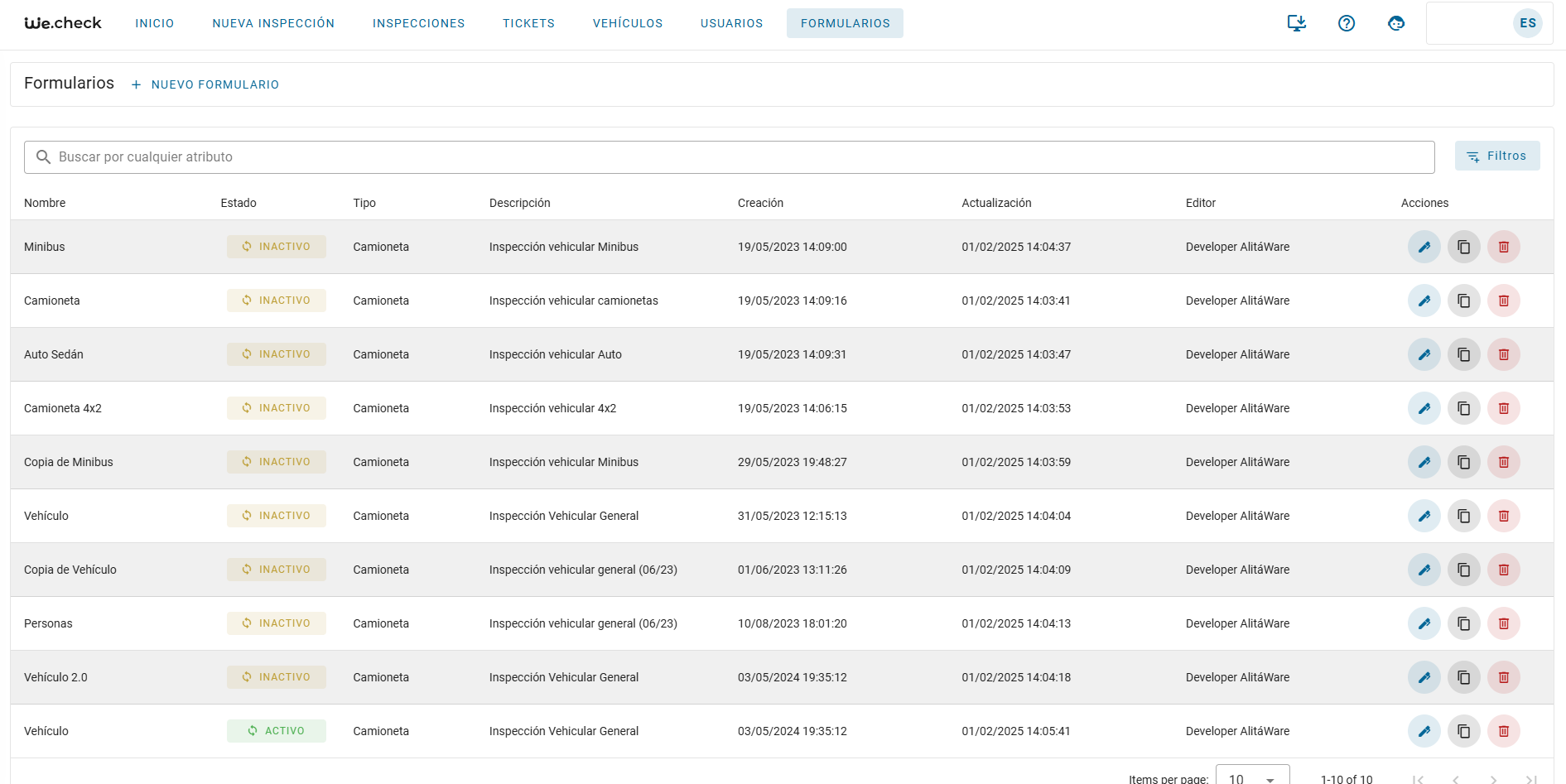This screenshot has height=784, width=1566.
Task: Switch to the Vehículos menu item
Action: point(627,23)
